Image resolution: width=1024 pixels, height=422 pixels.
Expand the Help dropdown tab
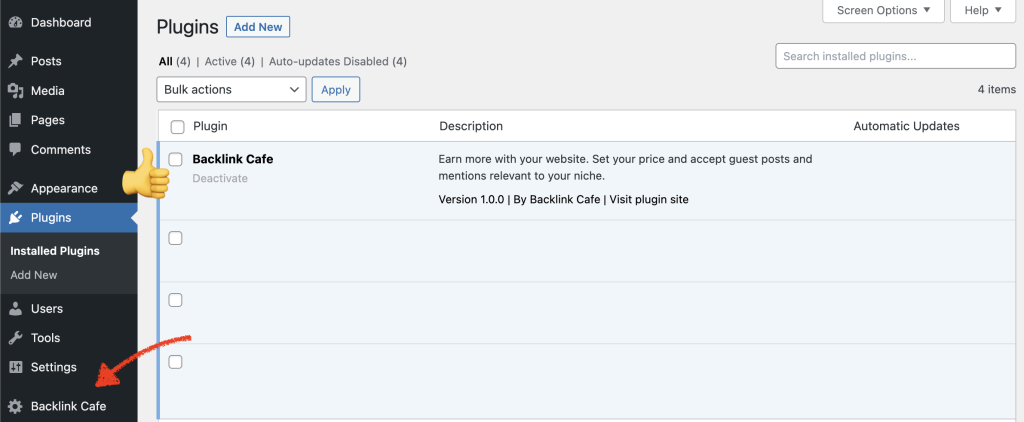click(984, 10)
